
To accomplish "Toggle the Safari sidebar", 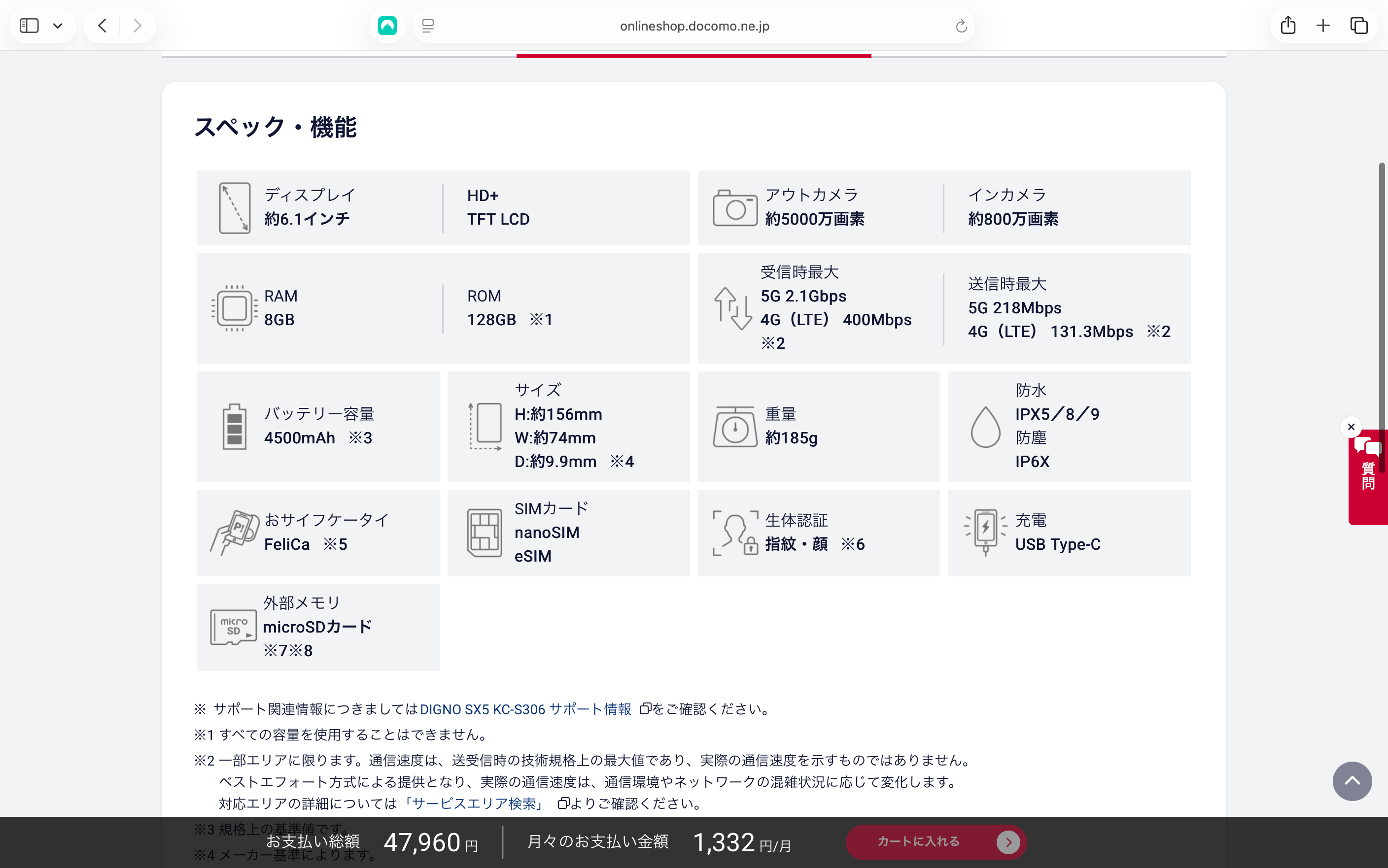I will coord(29,26).
